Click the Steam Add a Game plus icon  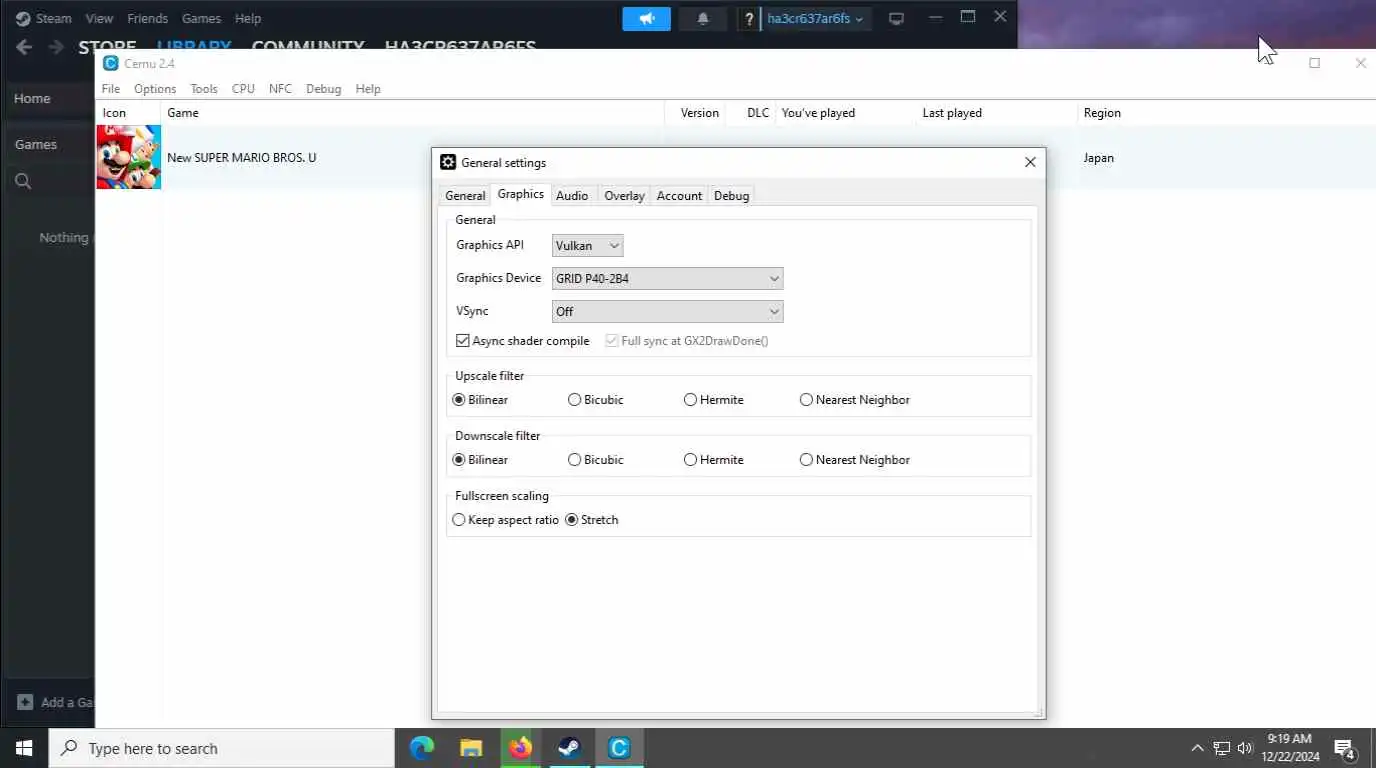coord(25,702)
